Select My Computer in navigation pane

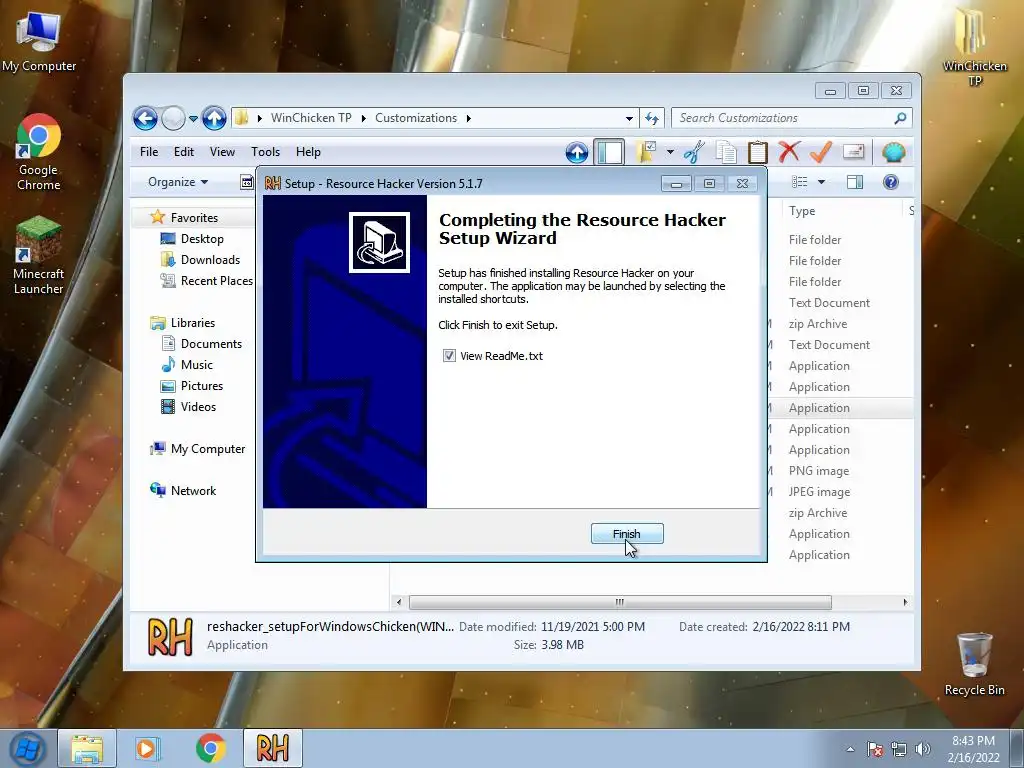pos(208,449)
